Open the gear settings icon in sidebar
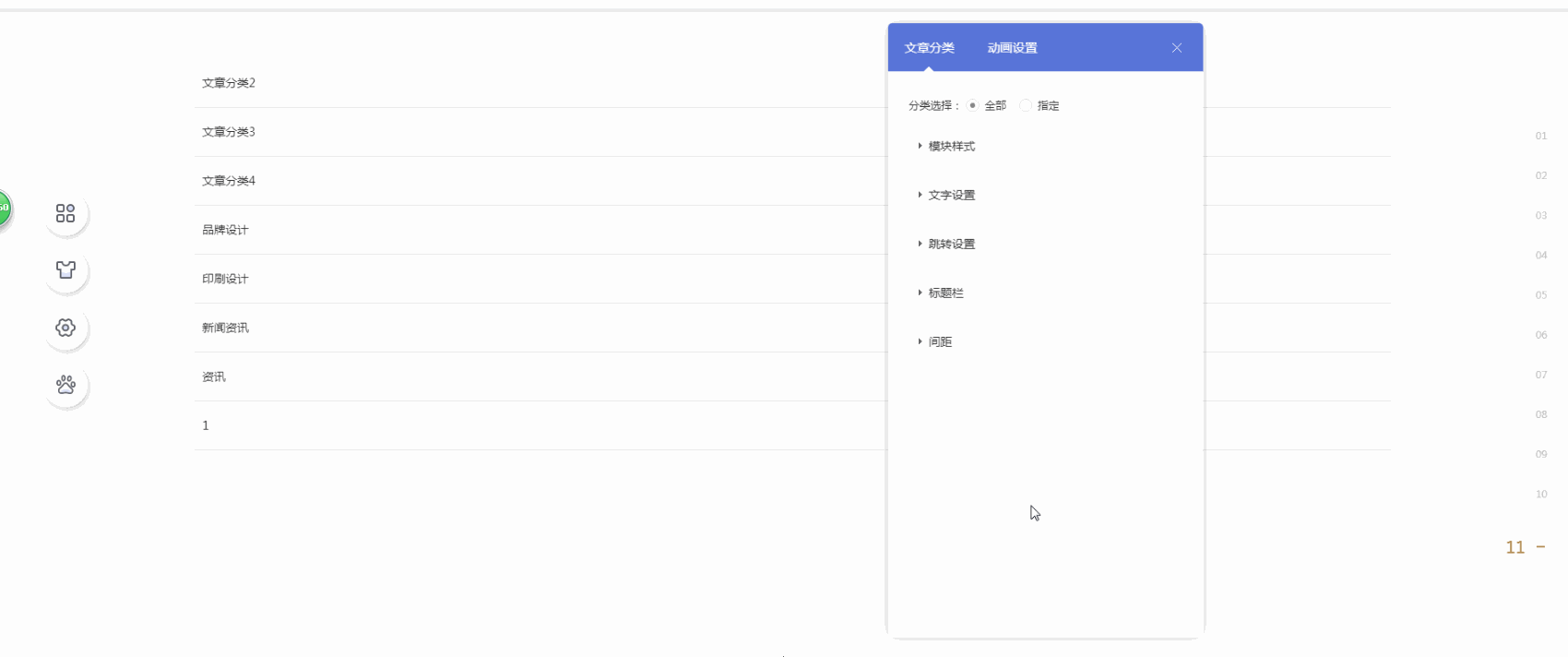The width and height of the screenshot is (1568, 657). pos(65,328)
